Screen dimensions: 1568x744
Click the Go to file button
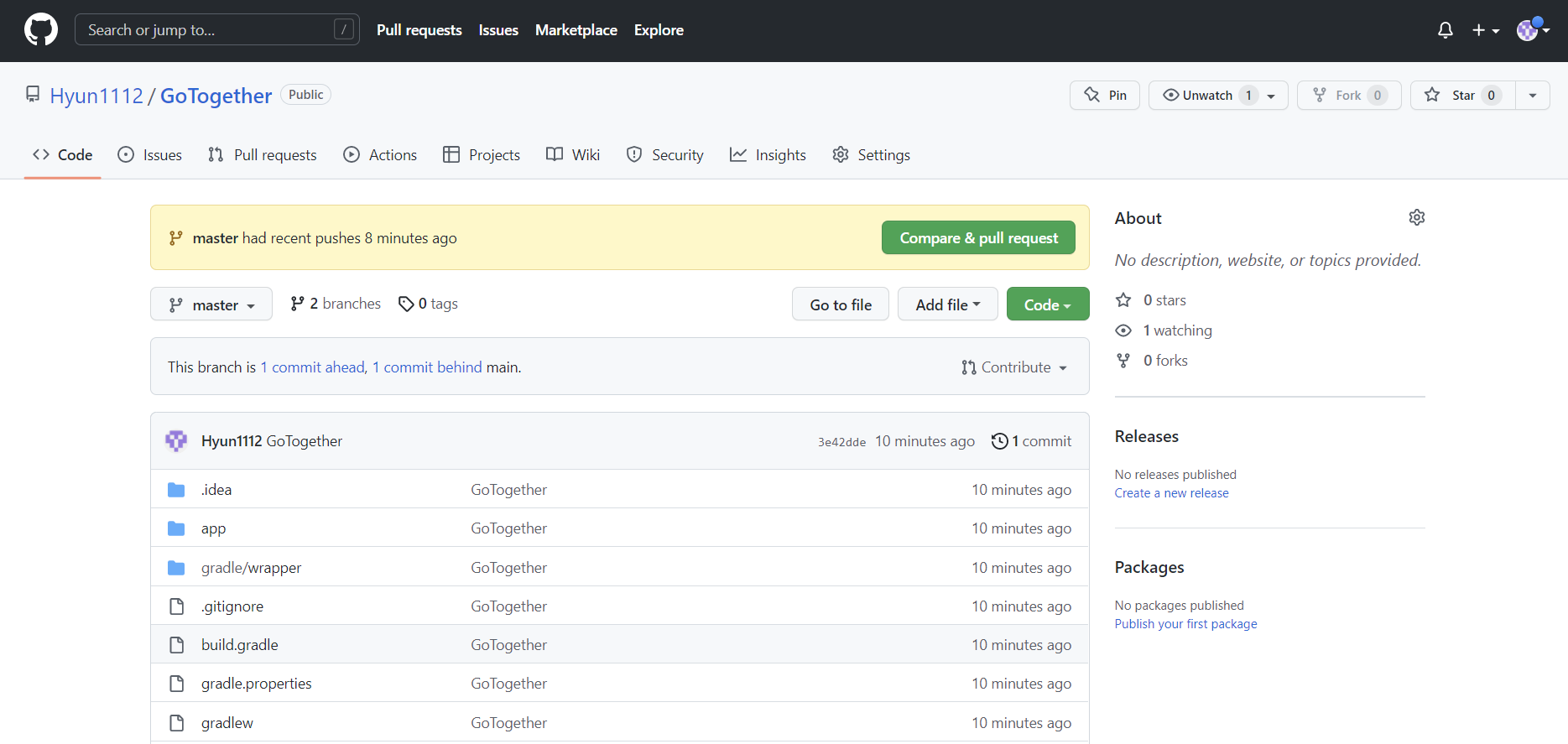(841, 304)
